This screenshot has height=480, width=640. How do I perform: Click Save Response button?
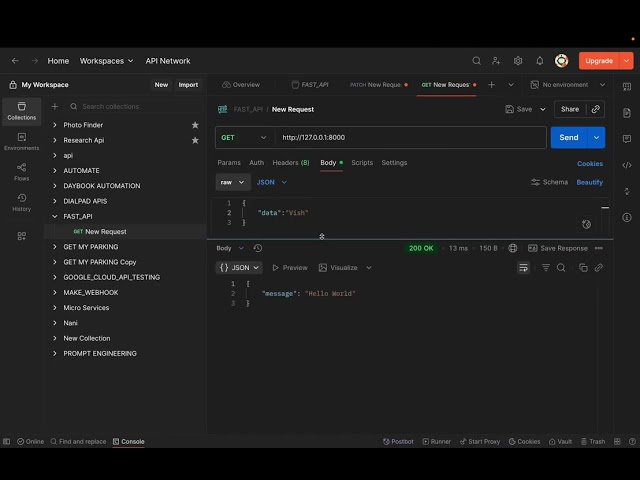pyautogui.click(x=558, y=248)
